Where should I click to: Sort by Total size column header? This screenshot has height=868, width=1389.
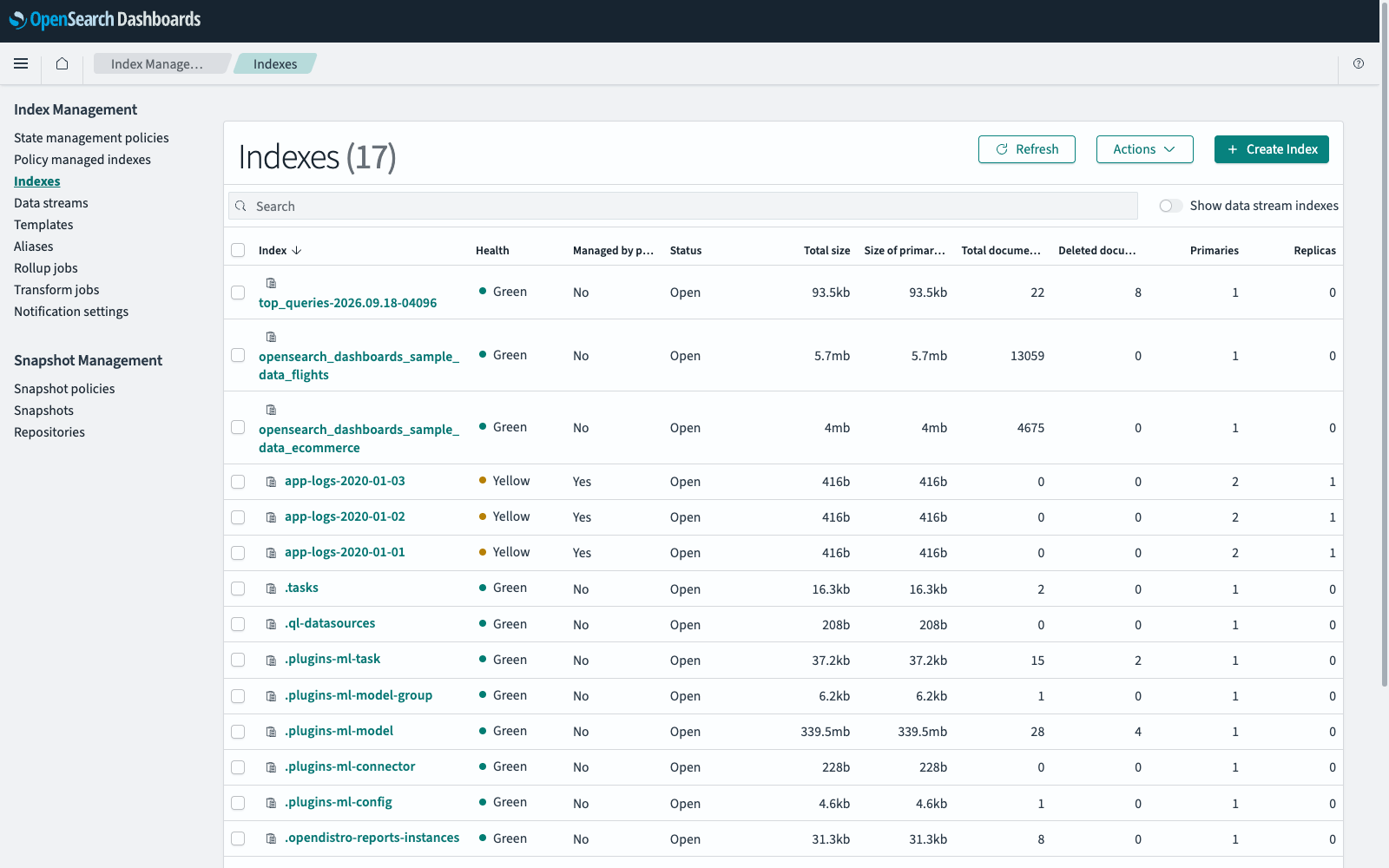[x=826, y=250]
